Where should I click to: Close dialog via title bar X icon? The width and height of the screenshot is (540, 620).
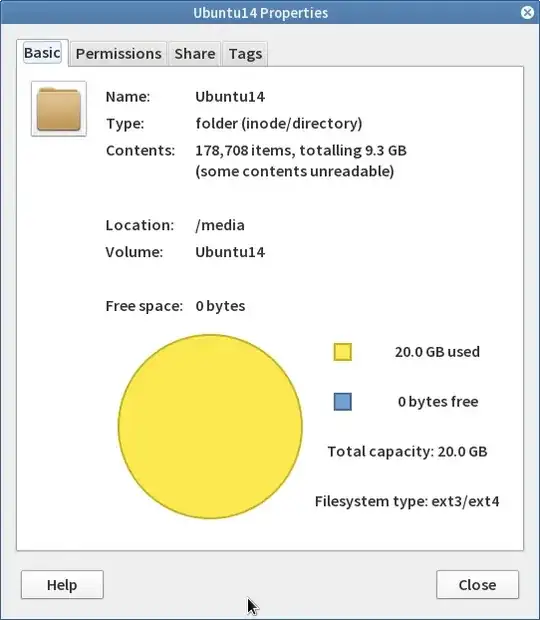[x=527, y=13]
